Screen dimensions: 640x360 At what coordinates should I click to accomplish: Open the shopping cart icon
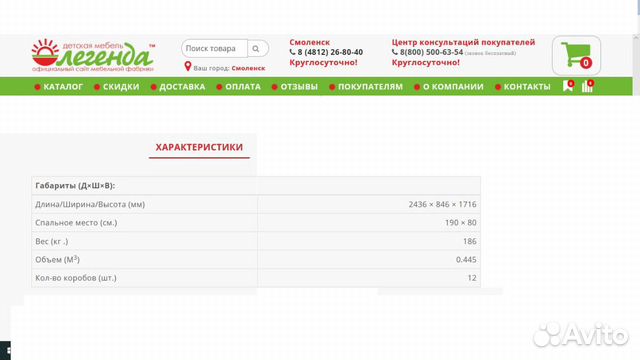(576, 56)
